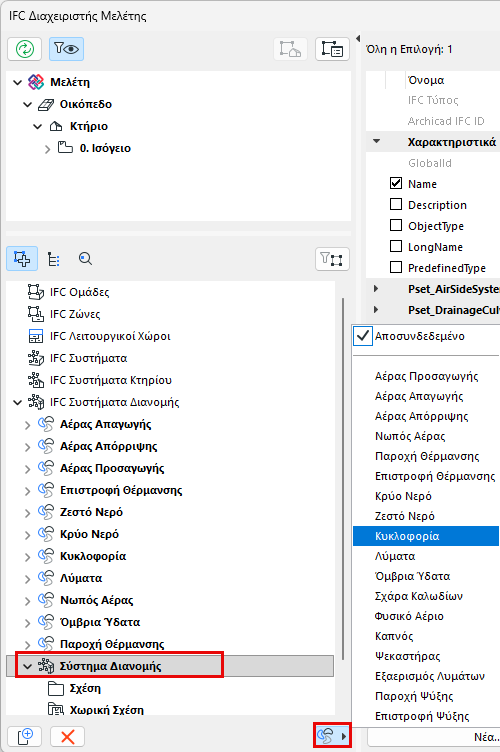Viewport: 500px width, 752px height.
Task: Select Λύματα tree row
Action: pos(170,578)
